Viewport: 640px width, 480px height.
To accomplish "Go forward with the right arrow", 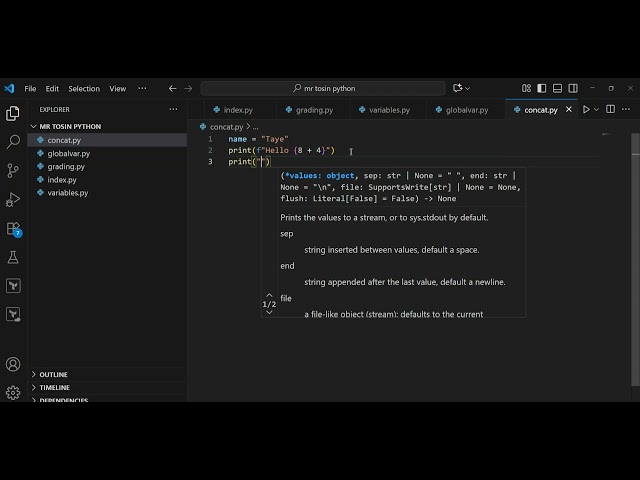I will (188, 88).
